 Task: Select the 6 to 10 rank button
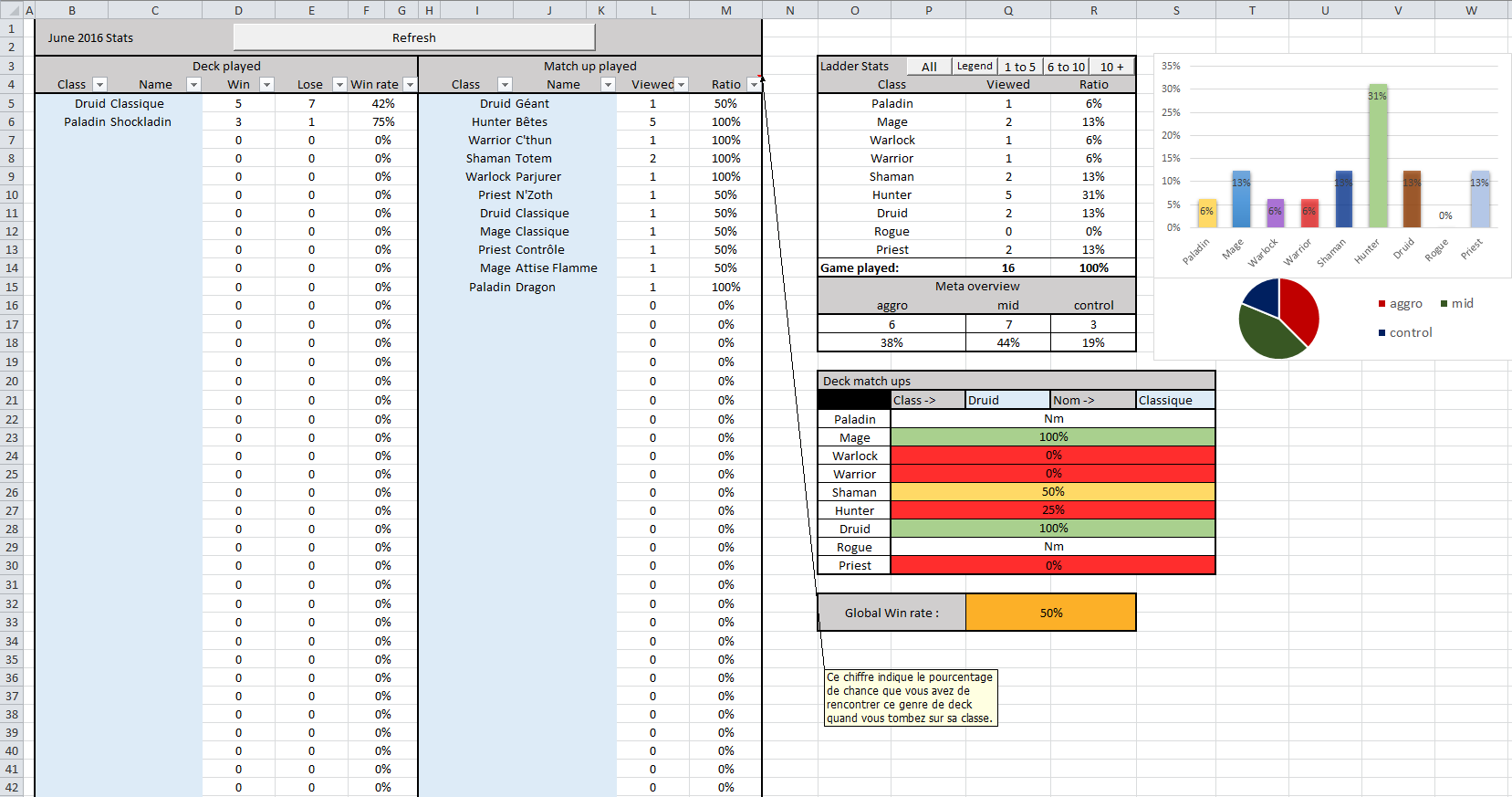1066,67
